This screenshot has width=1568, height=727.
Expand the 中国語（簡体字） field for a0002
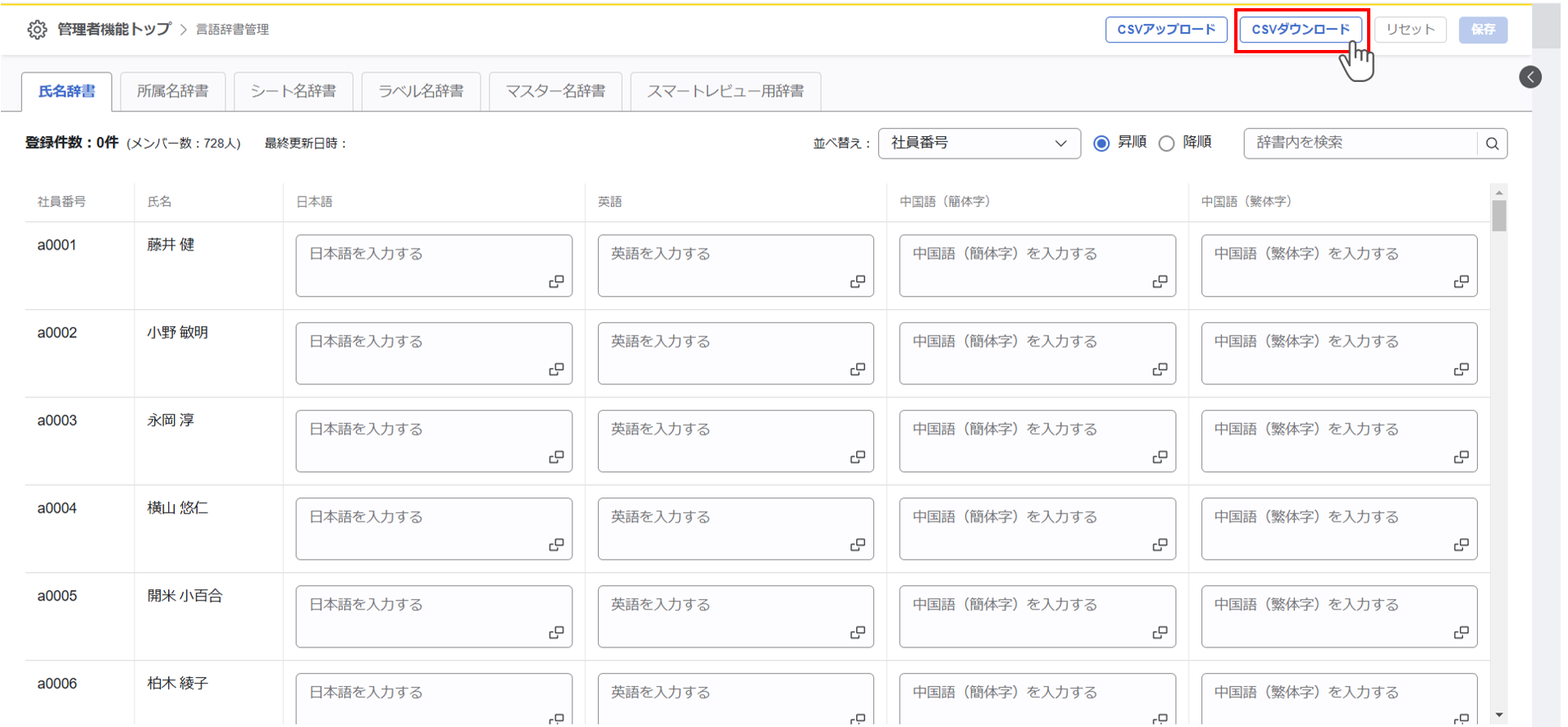(x=1160, y=369)
